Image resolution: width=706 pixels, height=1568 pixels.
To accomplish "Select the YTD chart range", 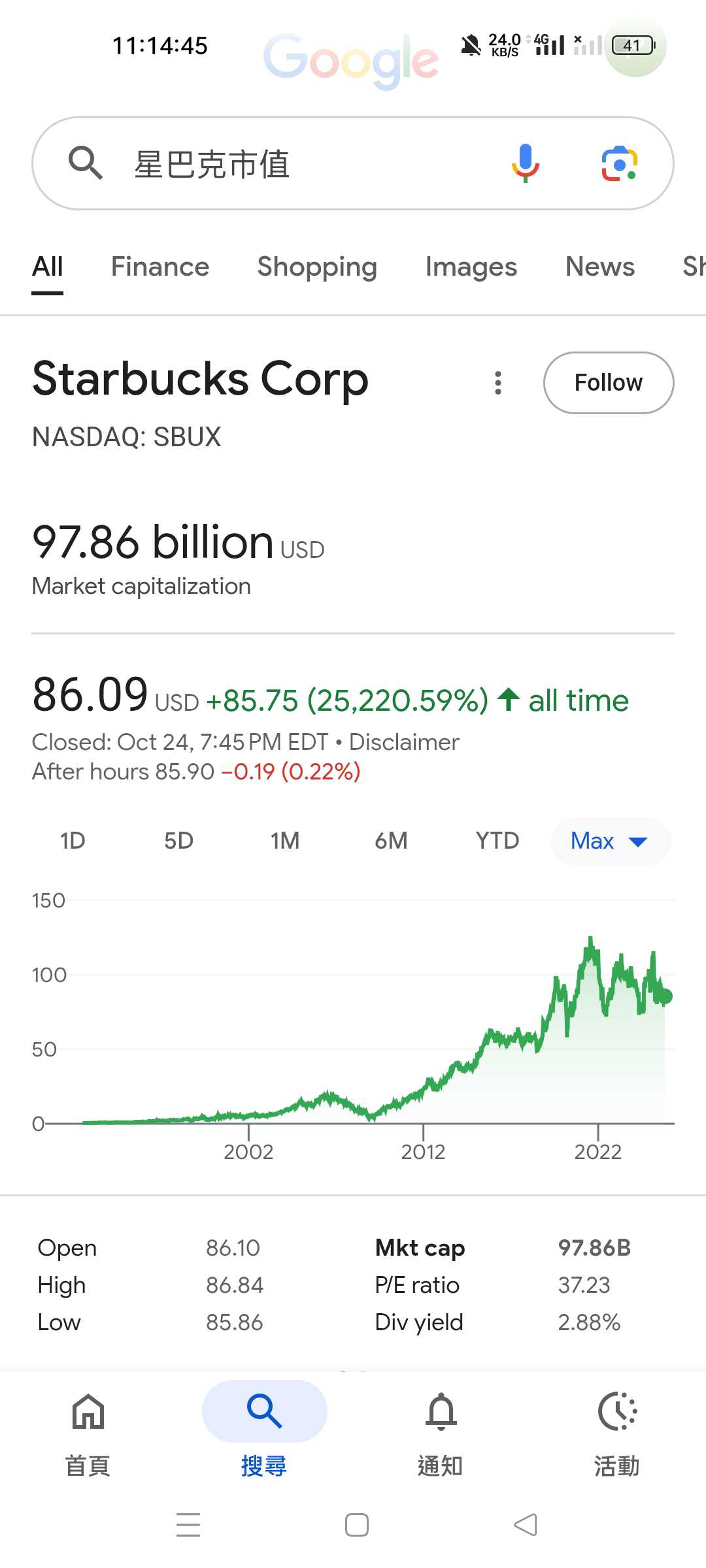I will [497, 841].
